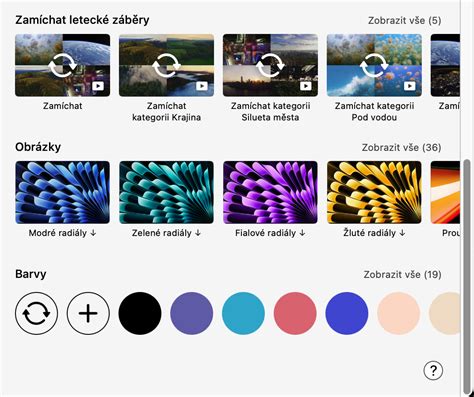Add a custom color with plus icon
The image size is (474, 397).
(88, 313)
